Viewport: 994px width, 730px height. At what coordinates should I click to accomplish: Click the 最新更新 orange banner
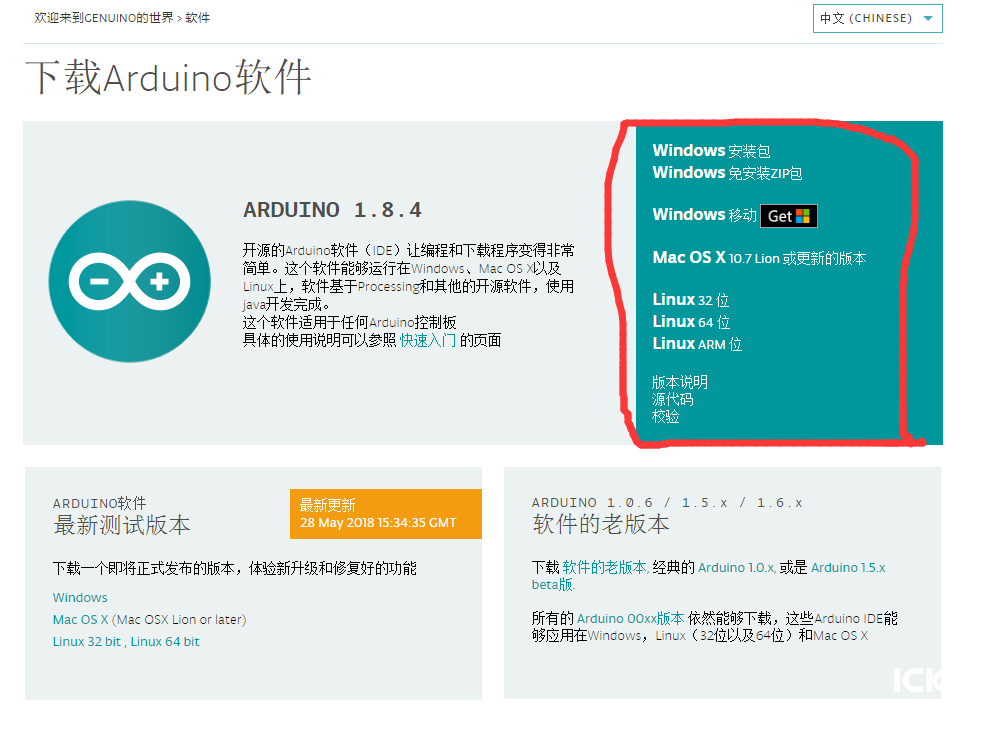click(385, 514)
